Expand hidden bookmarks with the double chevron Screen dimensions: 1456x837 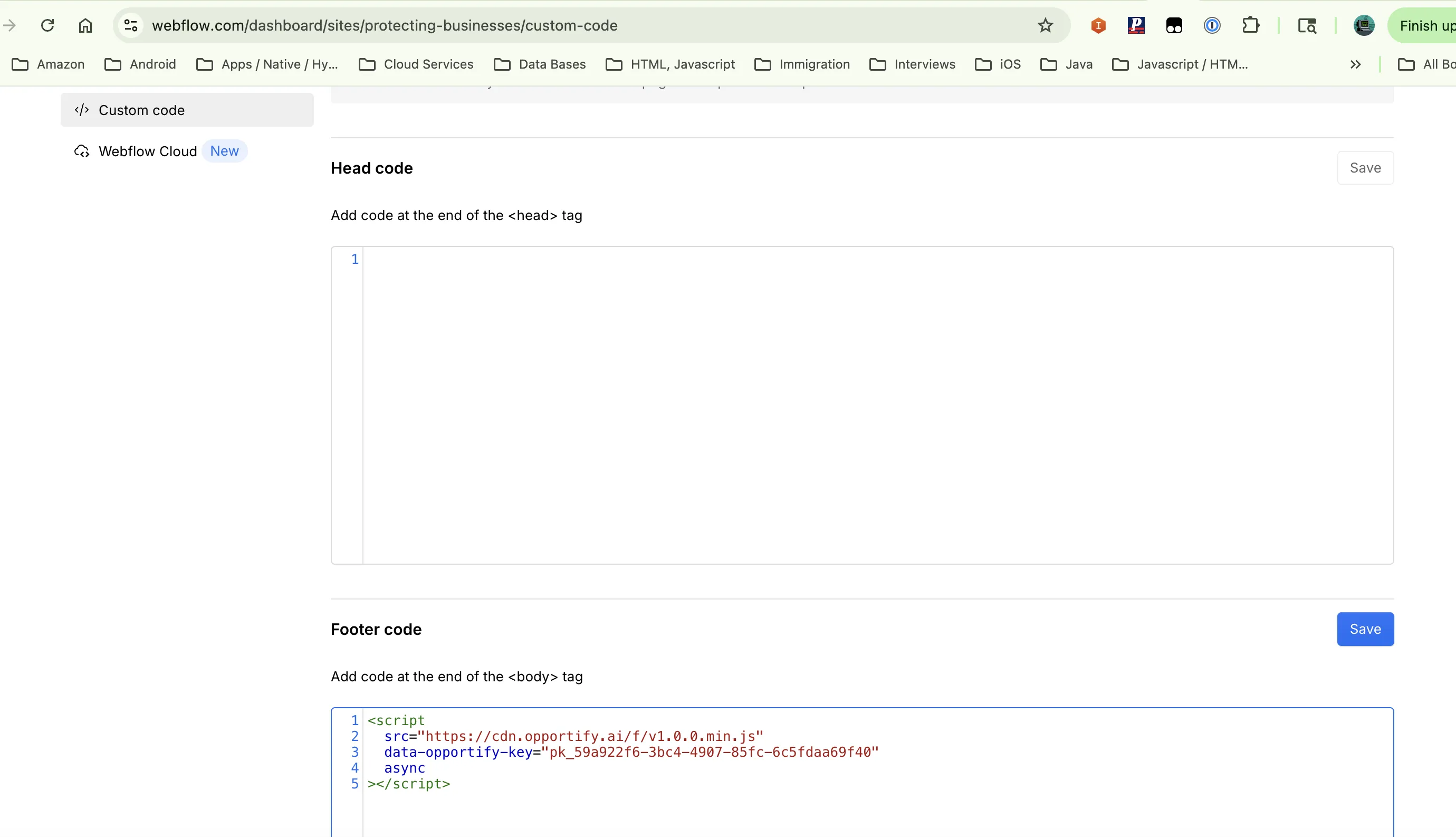coord(1355,64)
